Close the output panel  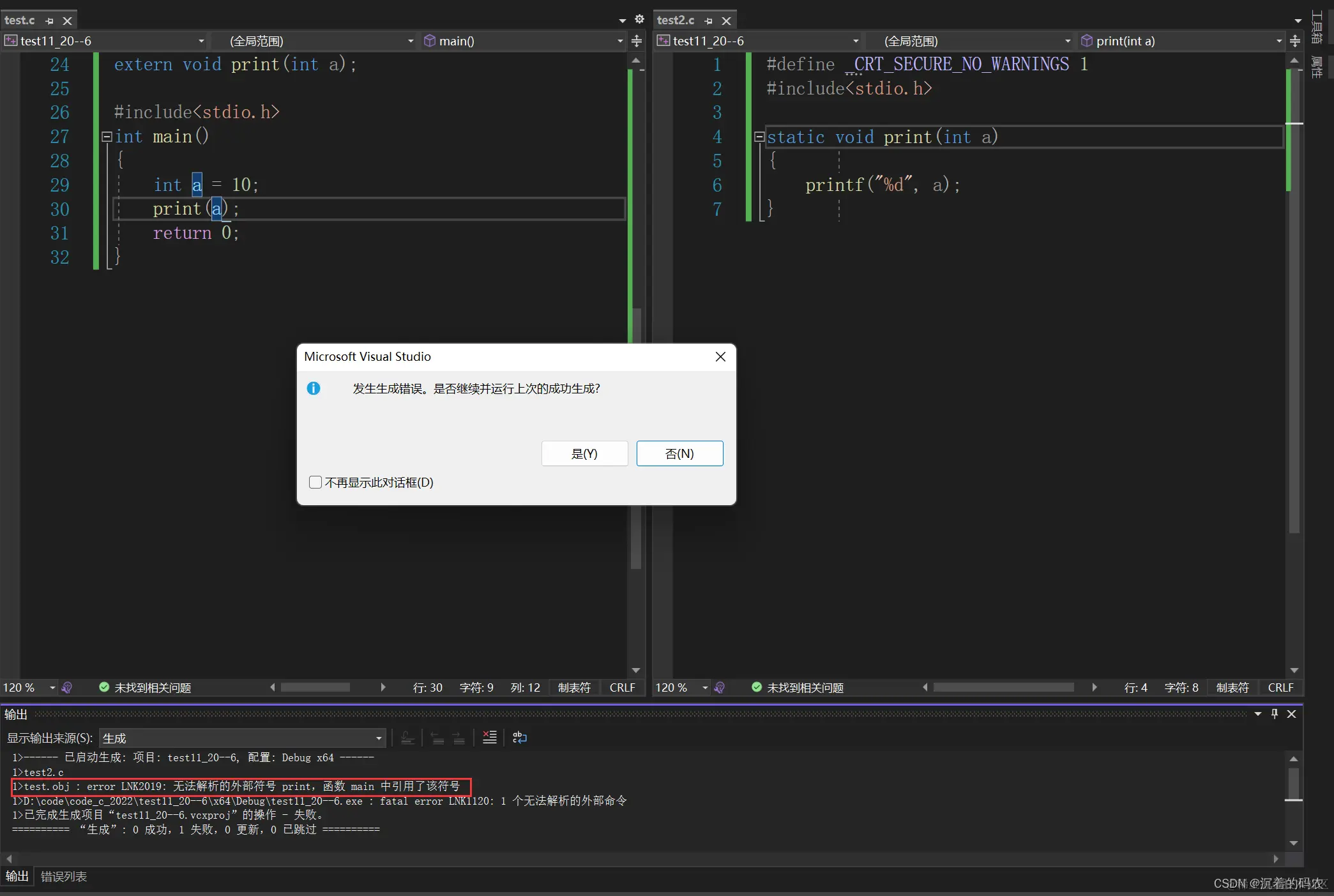tap(1291, 714)
